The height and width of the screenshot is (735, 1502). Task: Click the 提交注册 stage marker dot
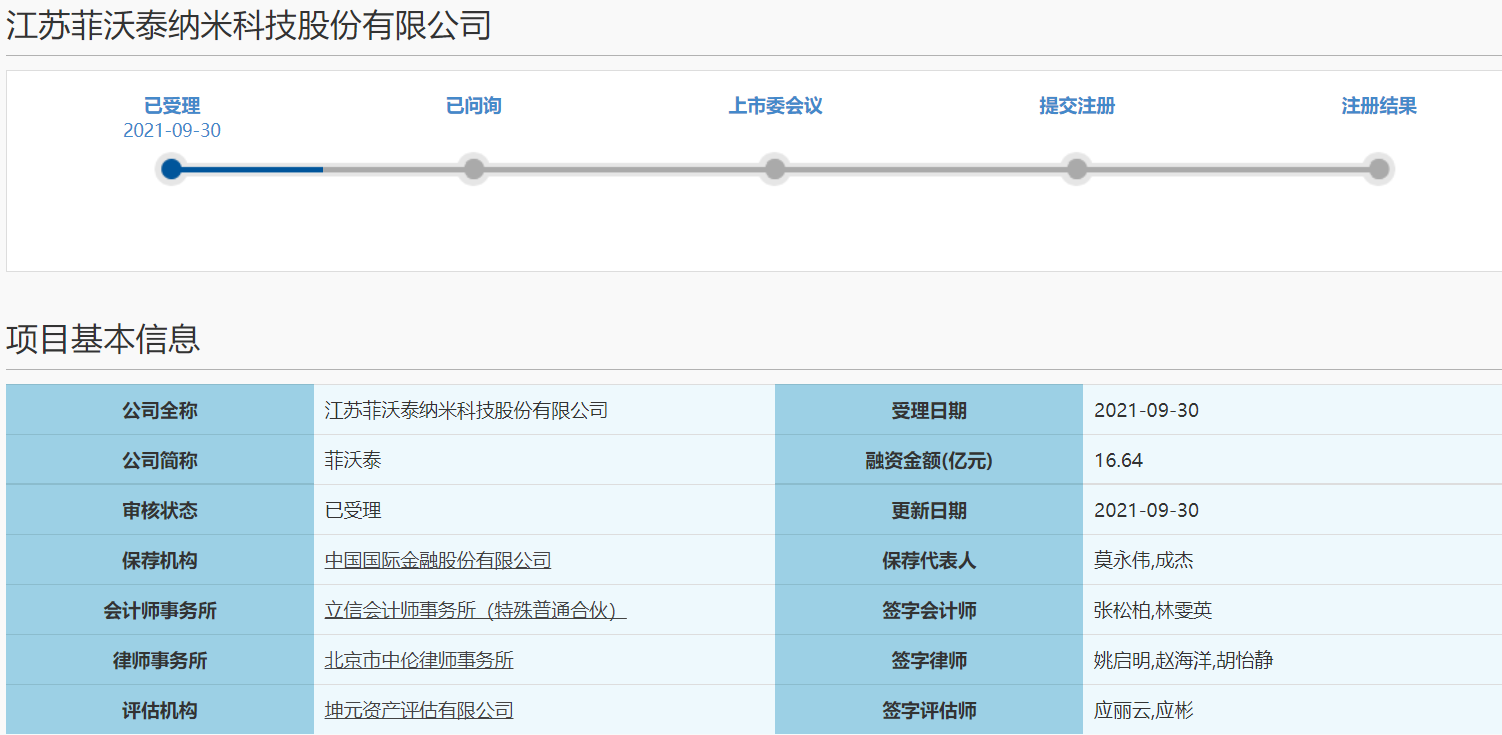point(1077,169)
